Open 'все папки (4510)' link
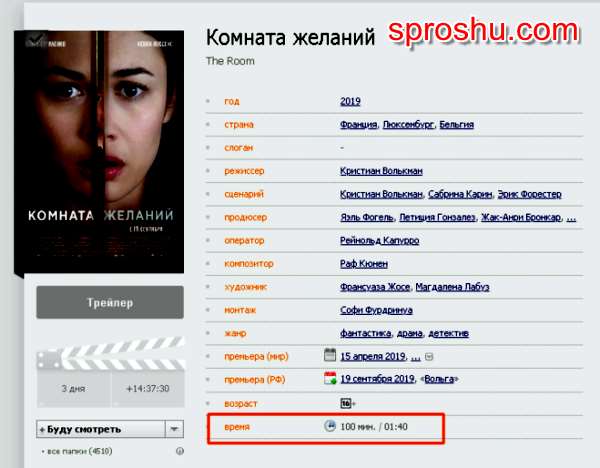Image resolution: width=600 pixels, height=468 pixels. pos(80,451)
